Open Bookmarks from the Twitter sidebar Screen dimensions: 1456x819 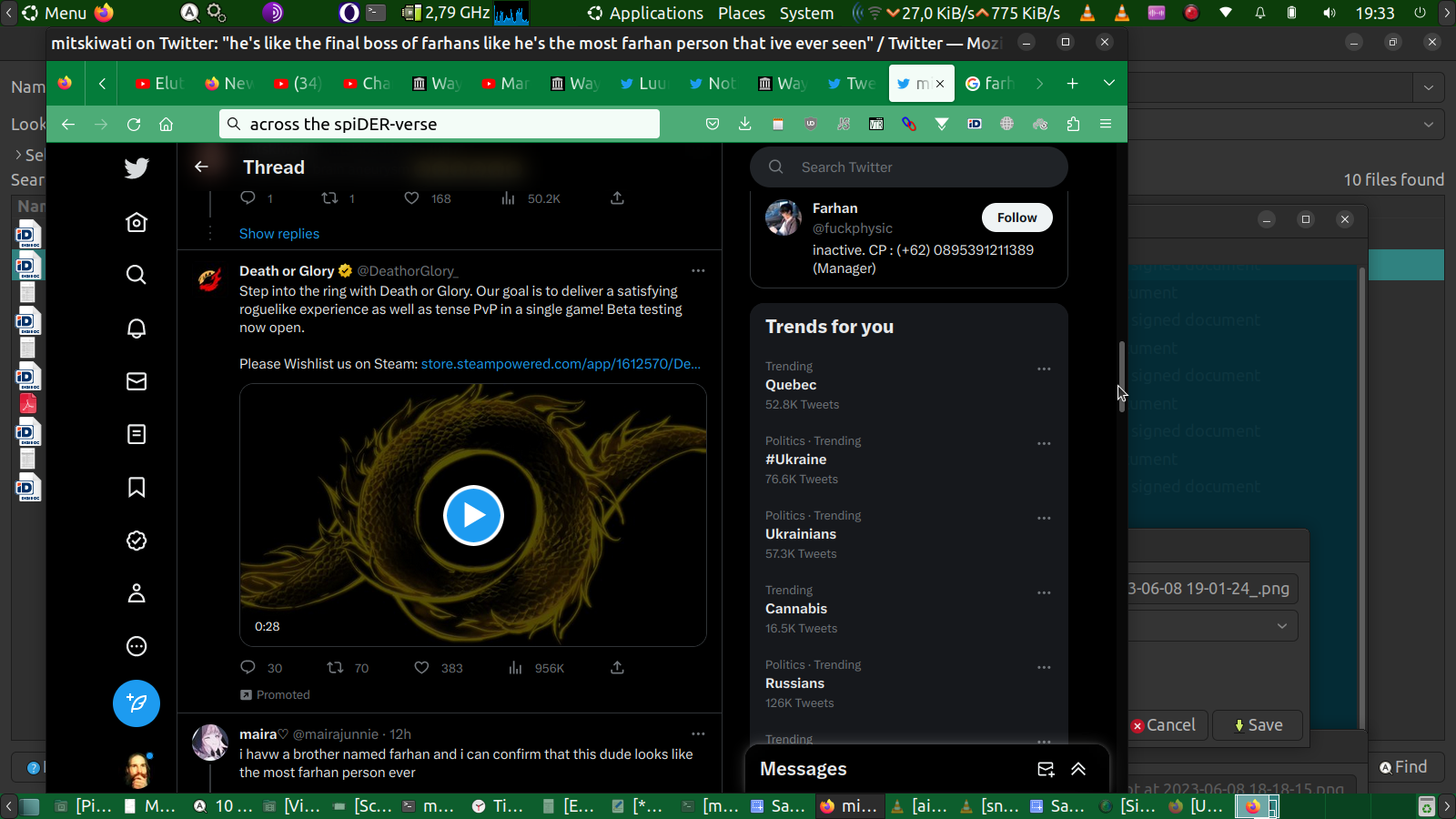[x=136, y=488]
